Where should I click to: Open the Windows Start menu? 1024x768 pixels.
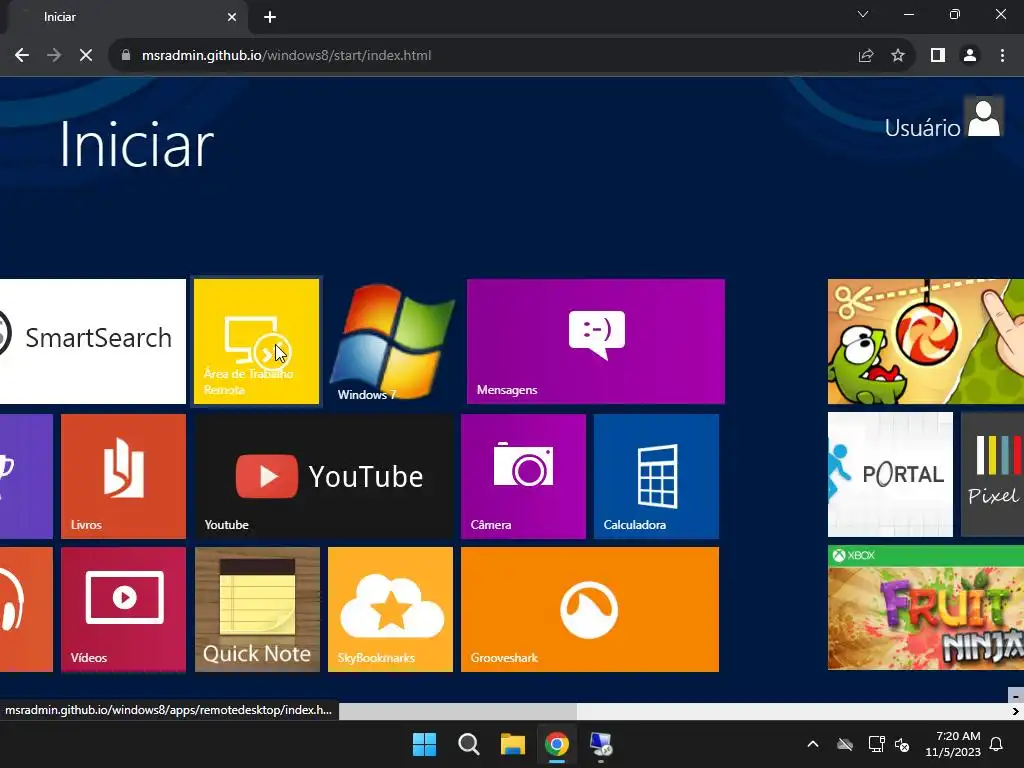point(424,744)
